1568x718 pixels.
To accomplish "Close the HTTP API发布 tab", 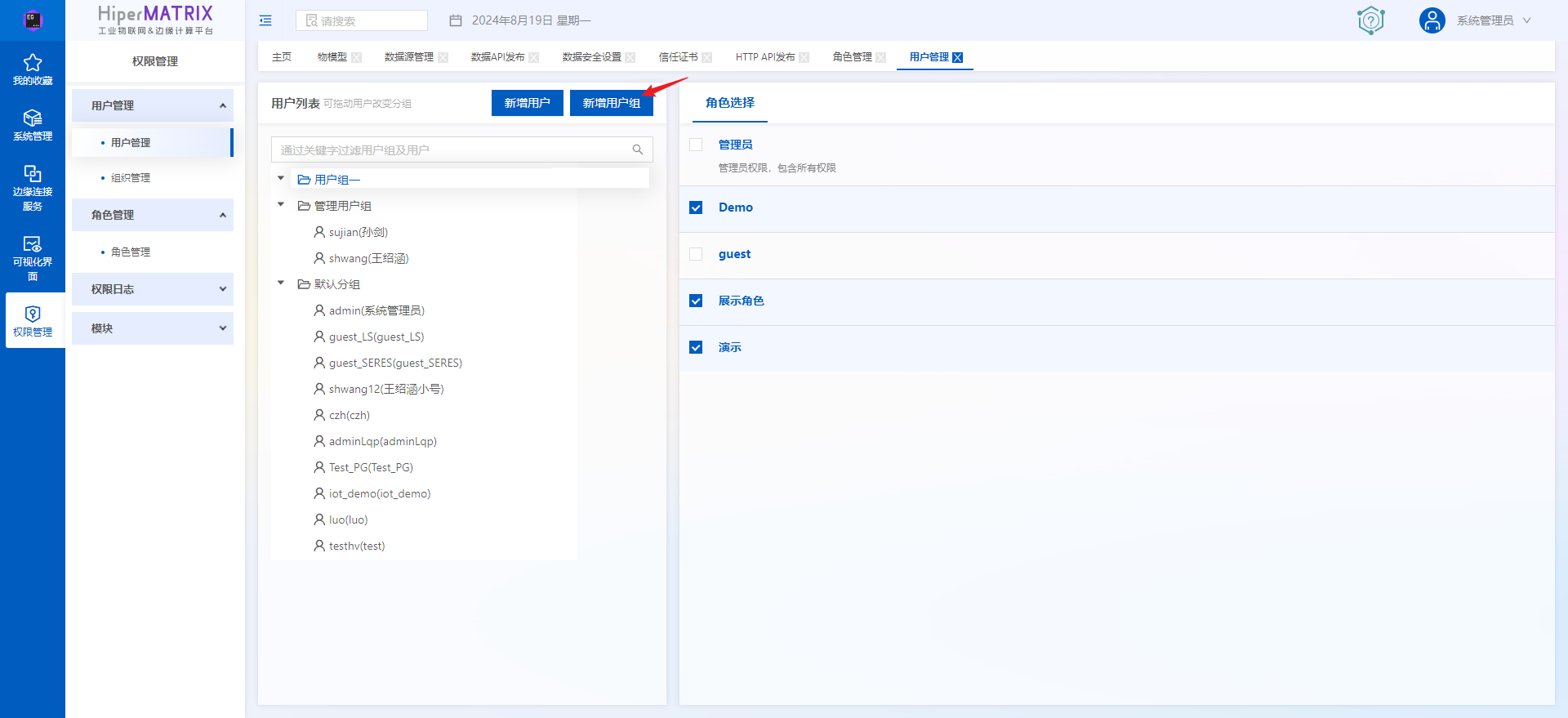I will (x=804, y=57).
